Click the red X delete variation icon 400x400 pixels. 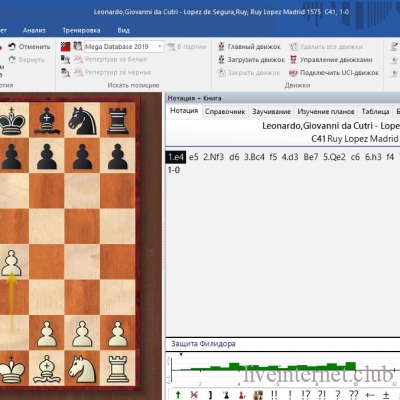tap(194, 395)
